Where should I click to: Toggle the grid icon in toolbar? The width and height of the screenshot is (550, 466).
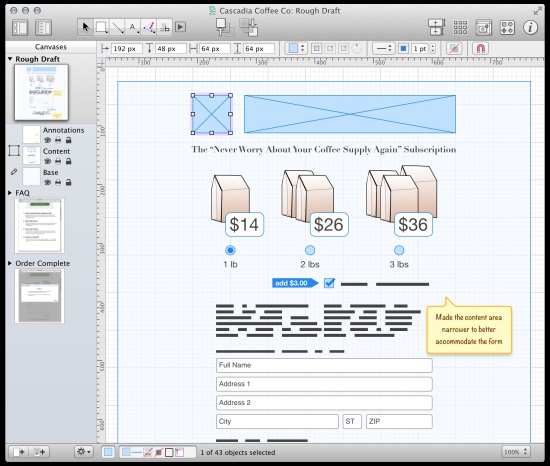tap(460, 27)
